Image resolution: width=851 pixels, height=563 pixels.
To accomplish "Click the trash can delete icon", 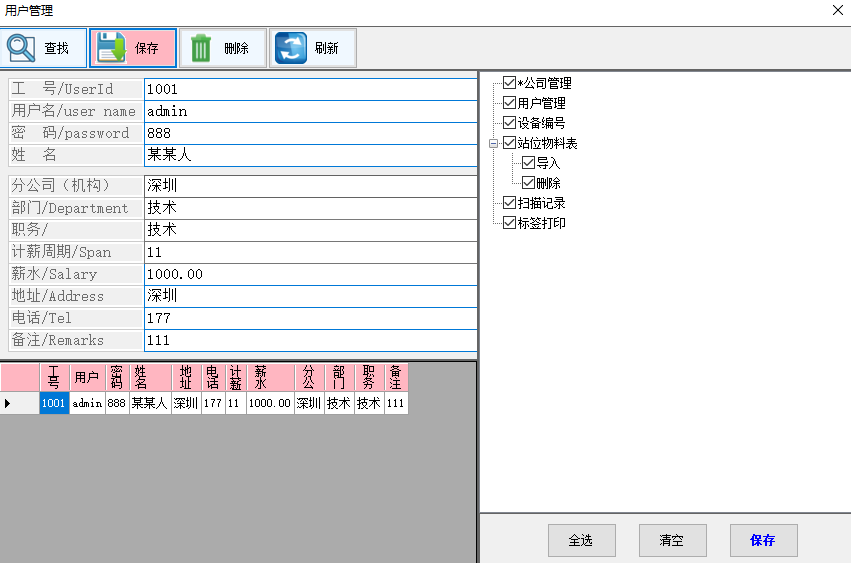I will pos(202,48).
